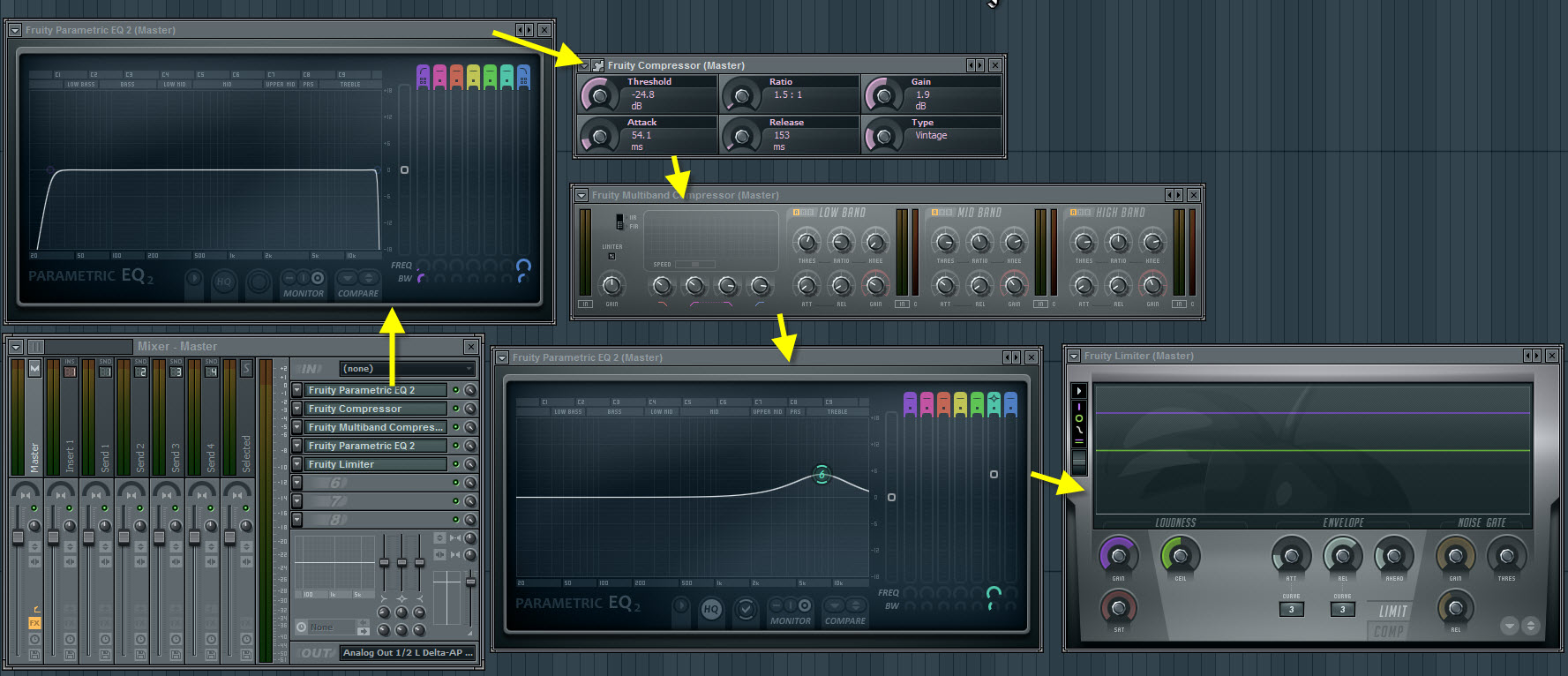Toggle the Fruity Compressor effect slot LED

[x=455, y=409]
